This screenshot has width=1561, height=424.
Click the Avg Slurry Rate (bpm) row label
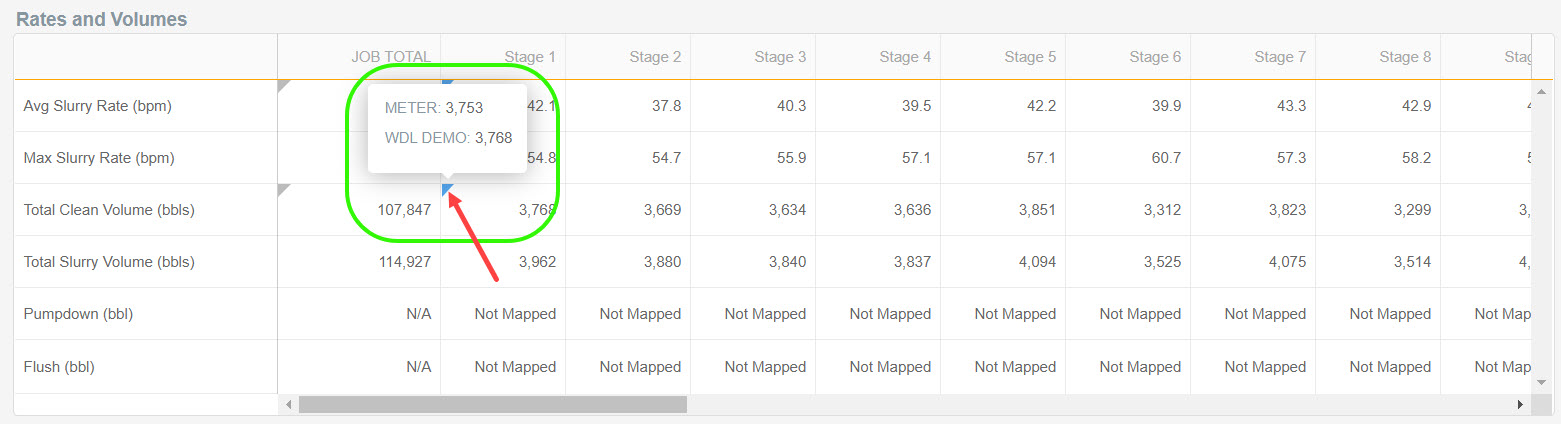(98, 106)
